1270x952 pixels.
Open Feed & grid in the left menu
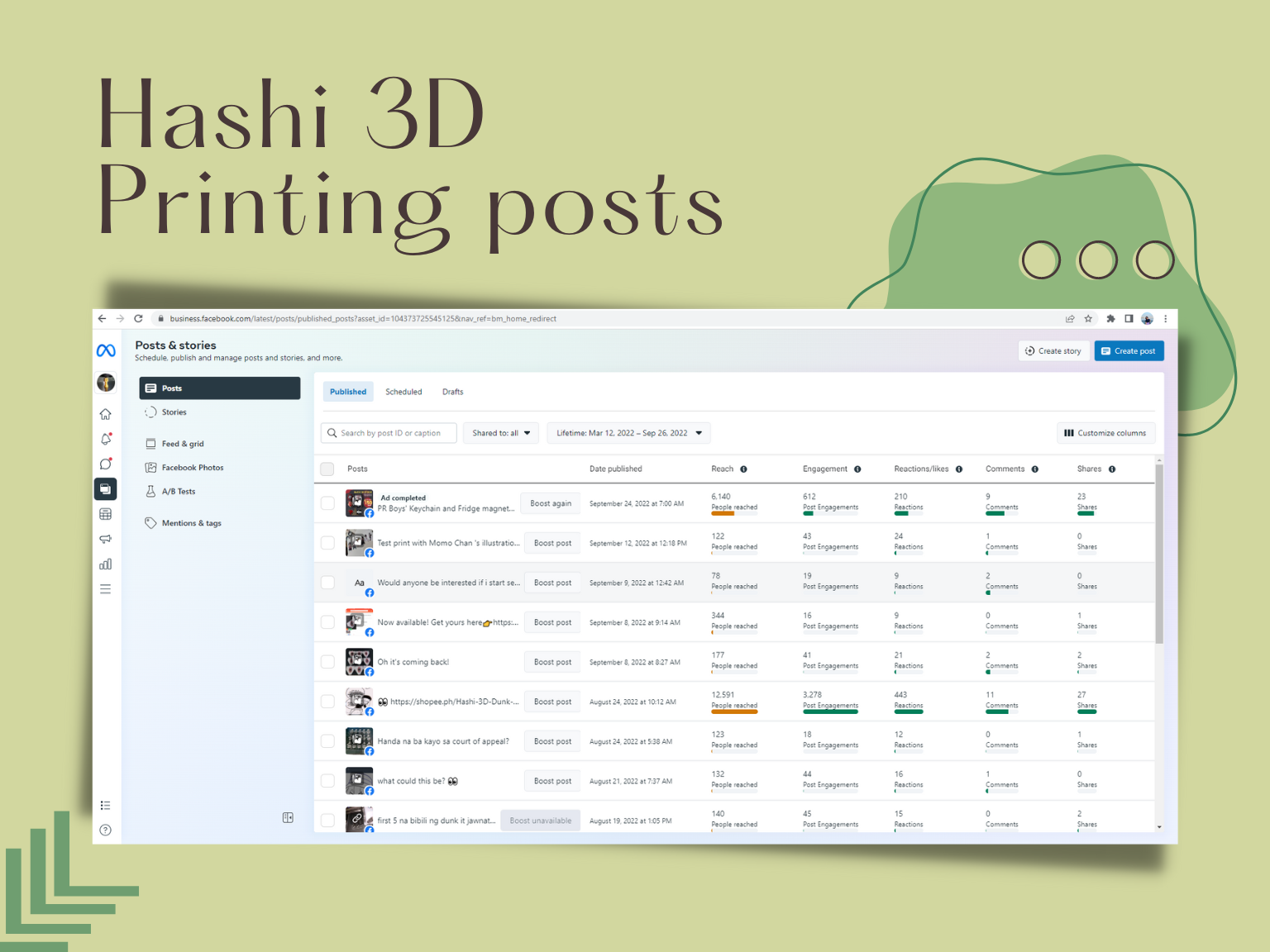pos(220,444)
